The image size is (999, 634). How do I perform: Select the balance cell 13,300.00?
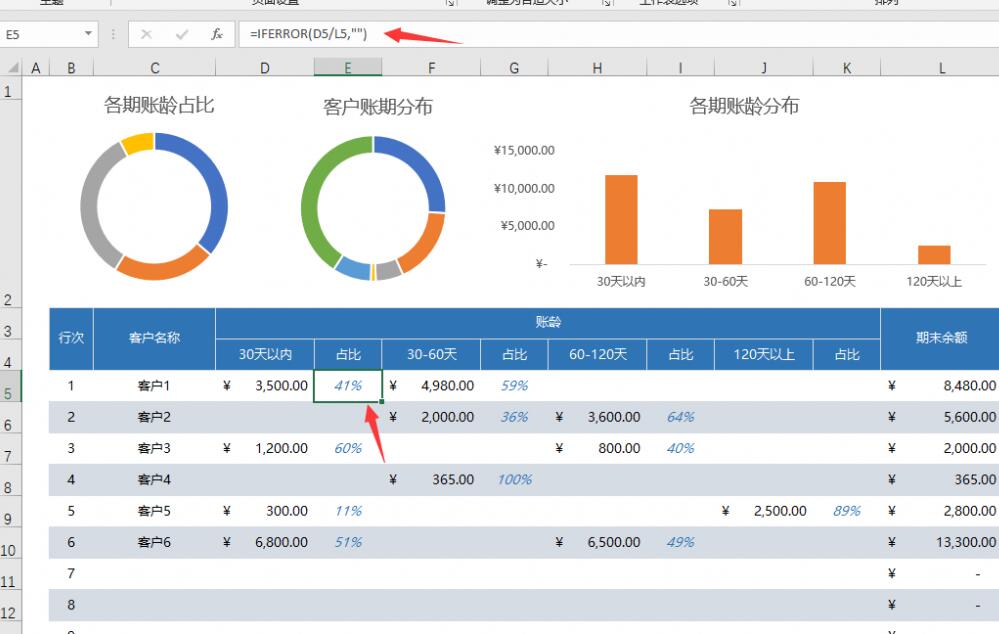point(940,542)
